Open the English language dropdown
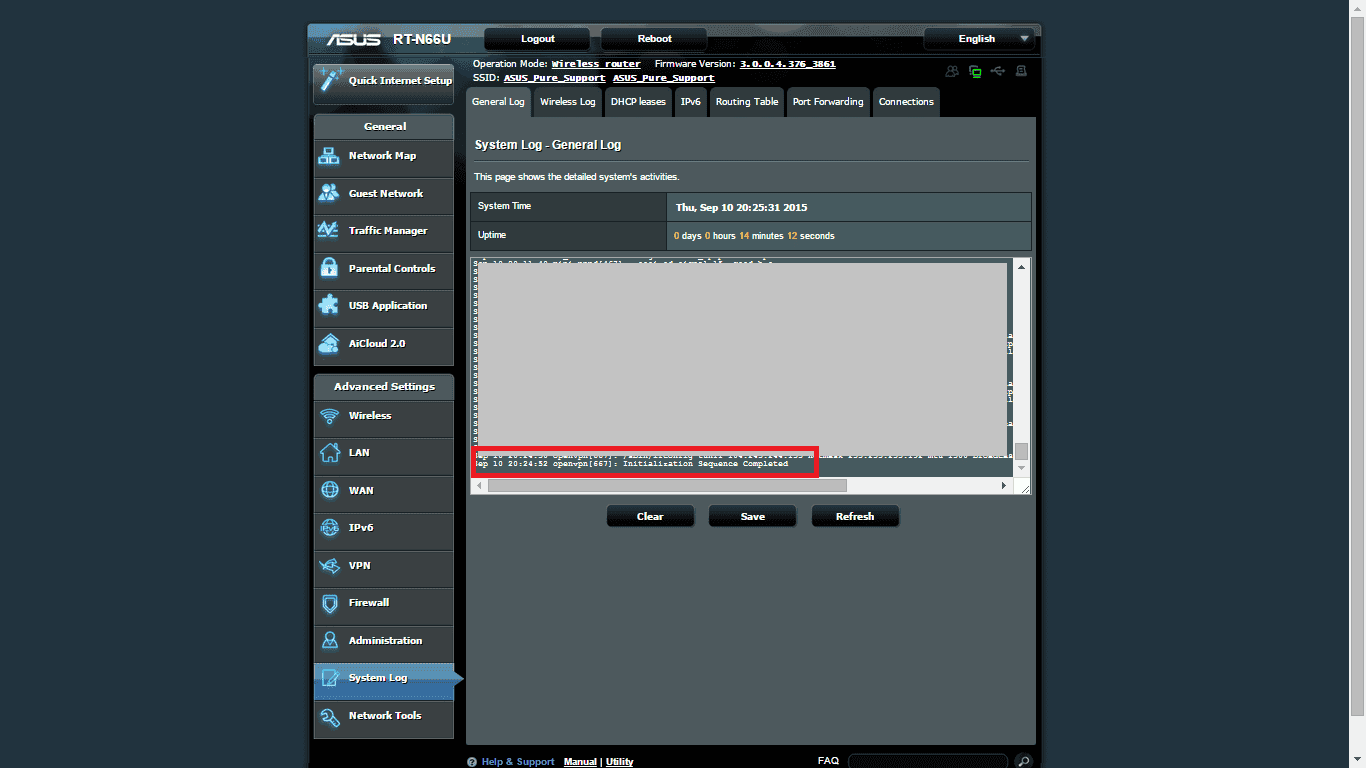Image resolution: width=1366 pixels, height=768 pixels. 979,39
